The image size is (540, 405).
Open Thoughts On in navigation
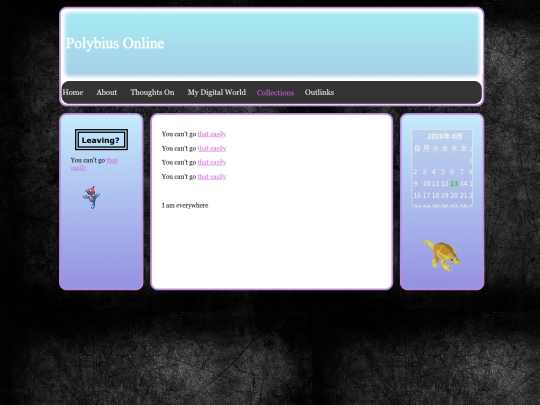152,92
